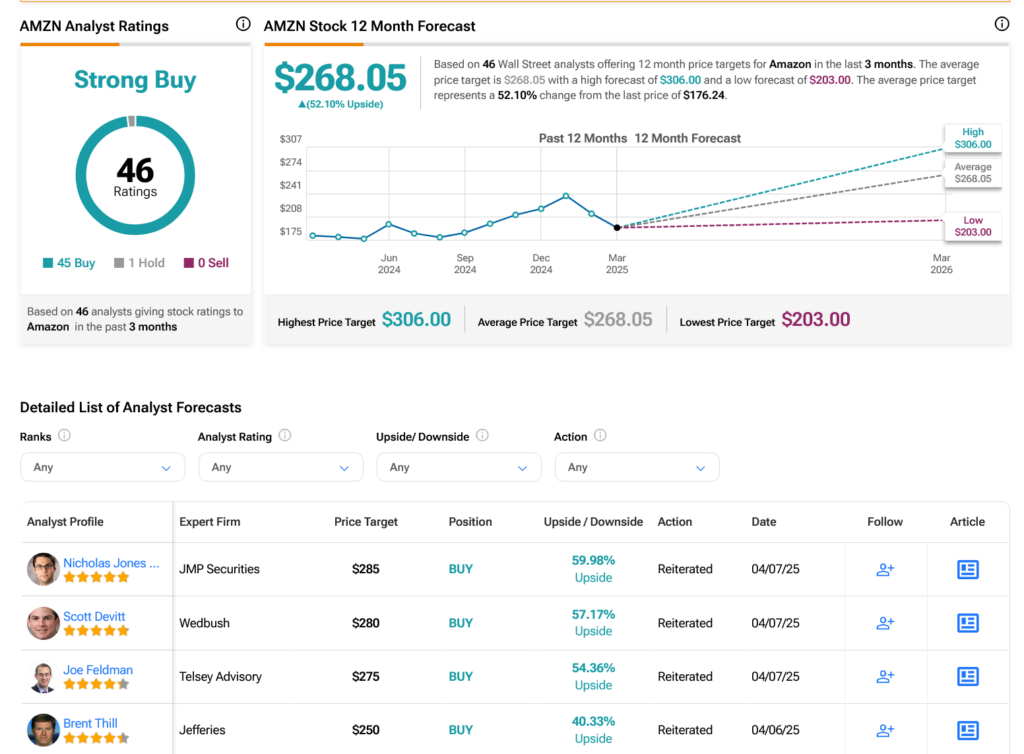The width and height of the screenshot is (1024, 754).
Task: Click info icon beside 12 Month Forecast heading
Action: pos(1001,24)
